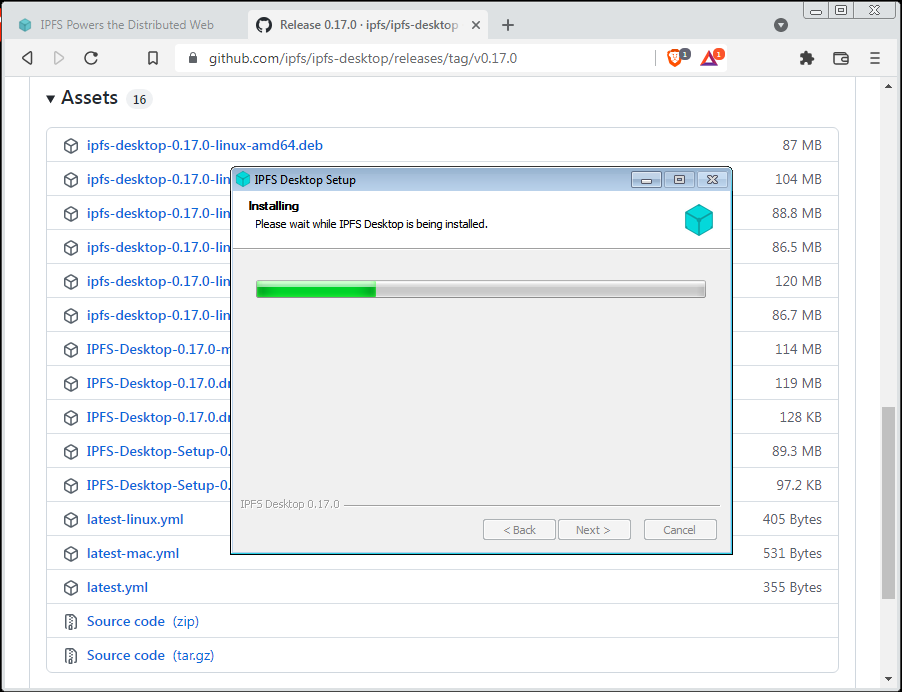Go back in the browser
The image size is (902, 692).
[27, 58]
